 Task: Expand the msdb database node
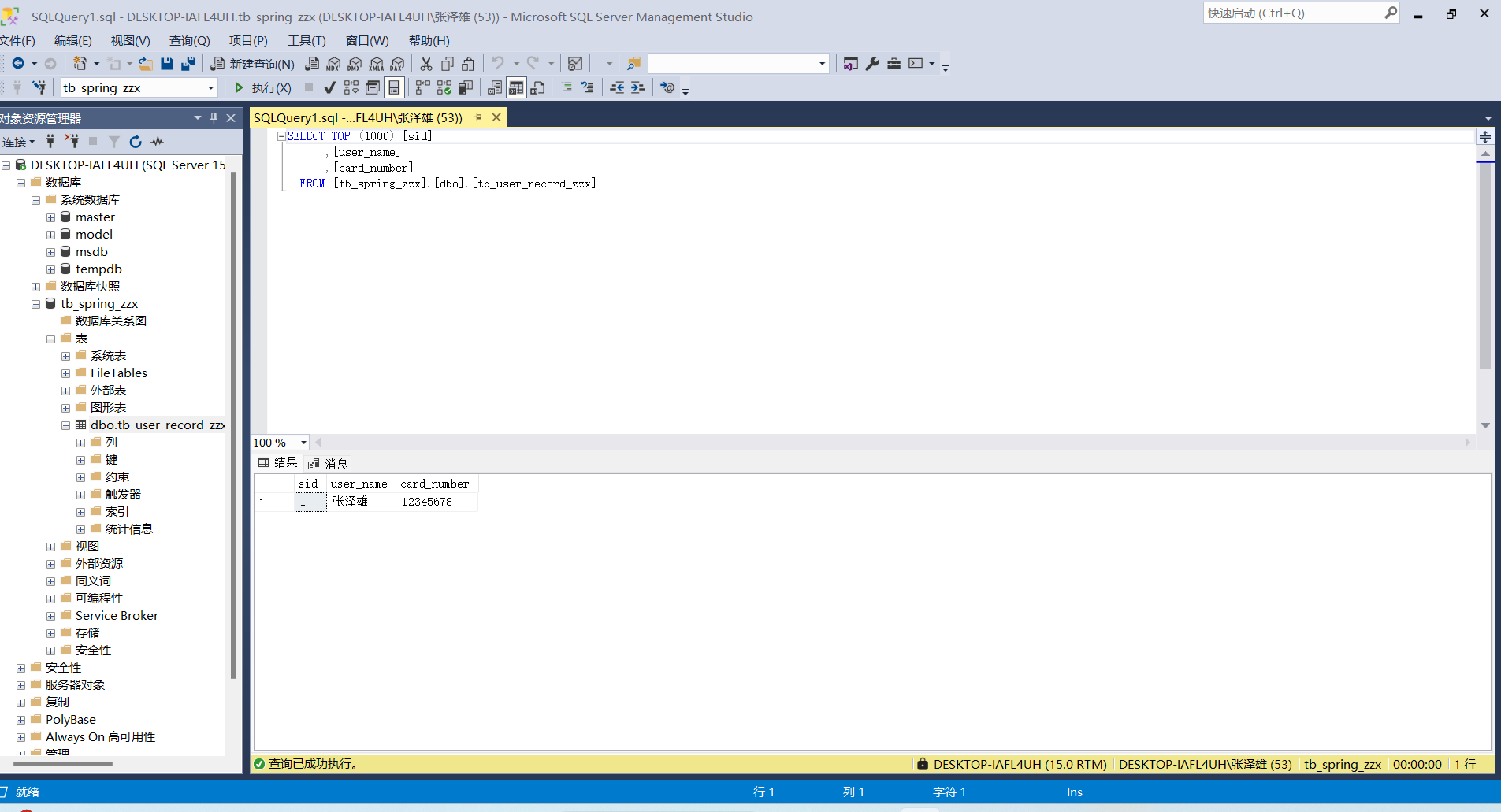click(50, 252)
